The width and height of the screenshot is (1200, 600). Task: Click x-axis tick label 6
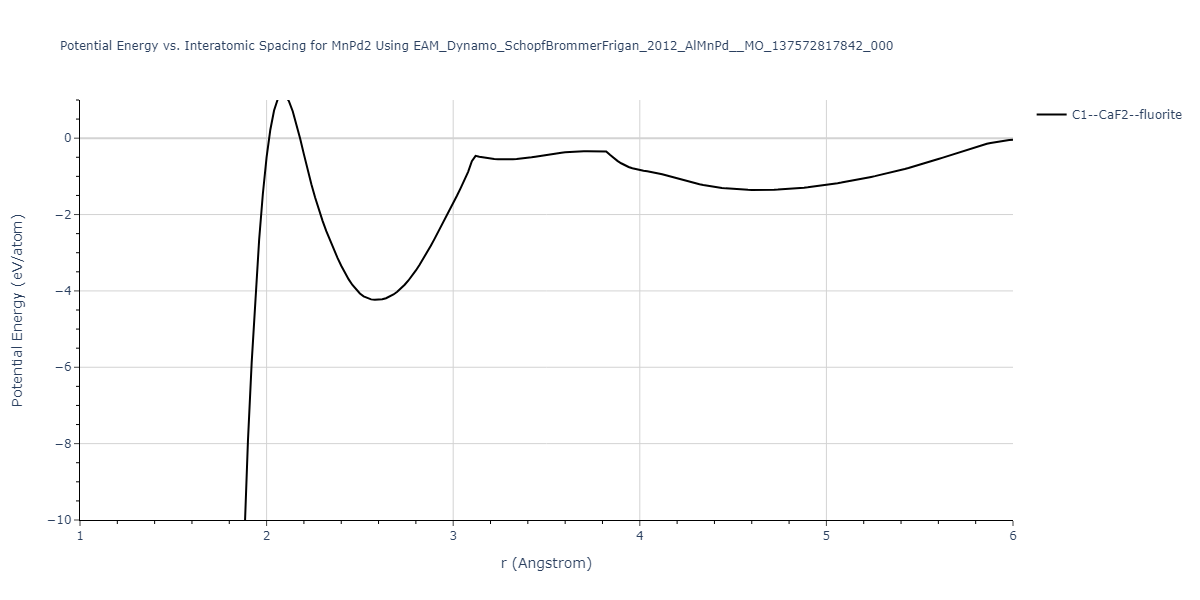tap(1013, 536)
